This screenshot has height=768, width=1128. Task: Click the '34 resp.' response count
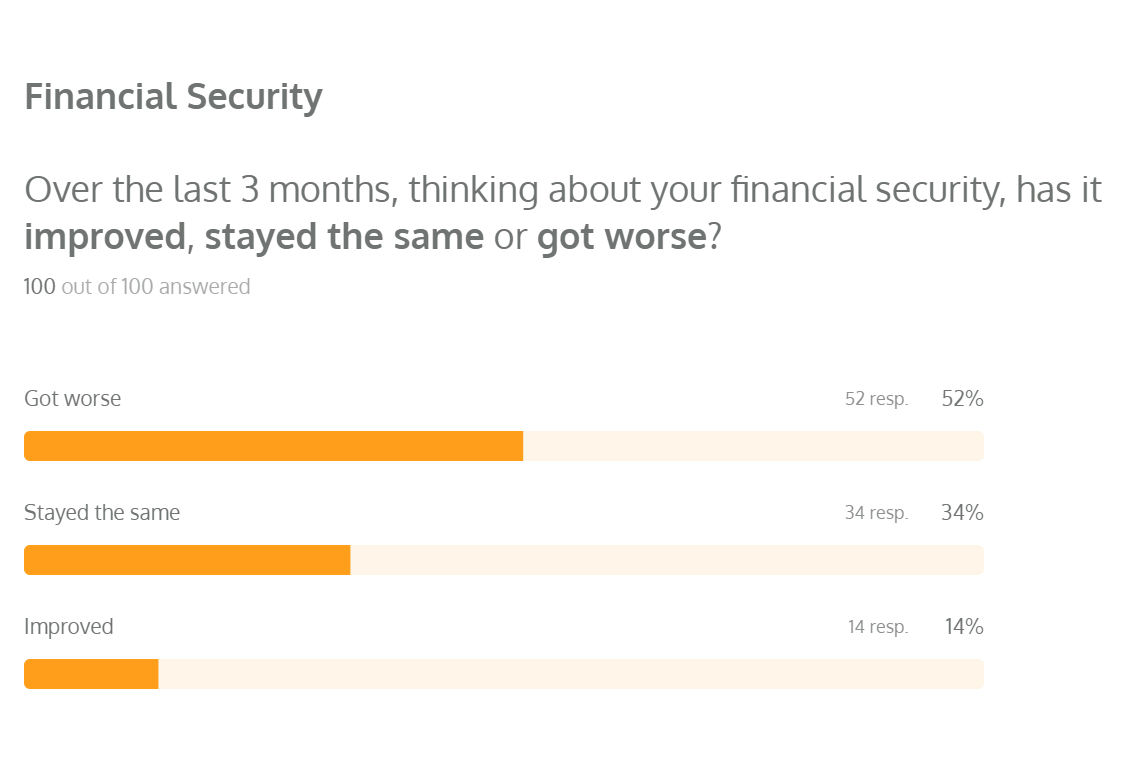click(x=876, y=513)
